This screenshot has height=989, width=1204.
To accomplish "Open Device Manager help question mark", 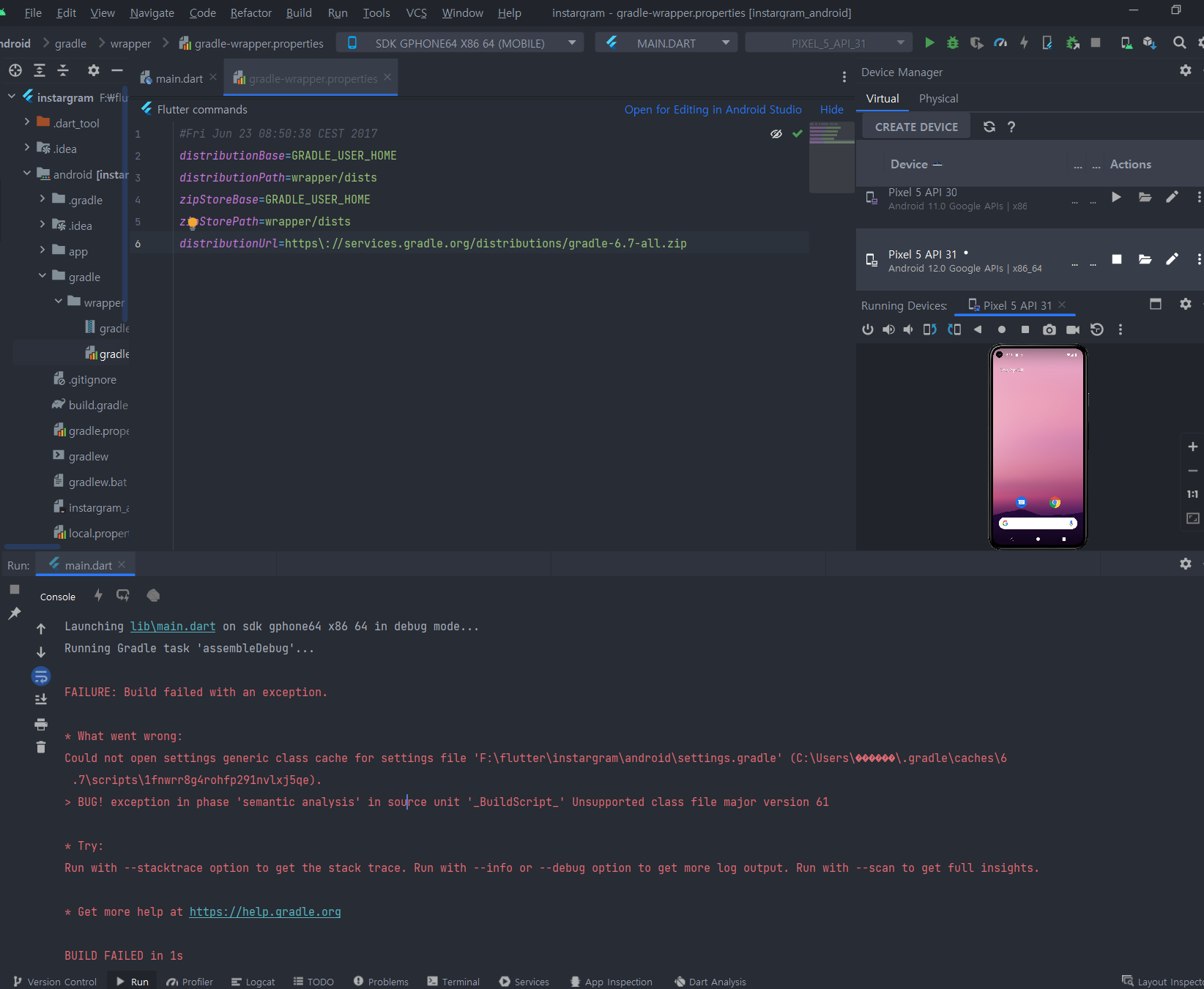I will tap(1011, 127).
